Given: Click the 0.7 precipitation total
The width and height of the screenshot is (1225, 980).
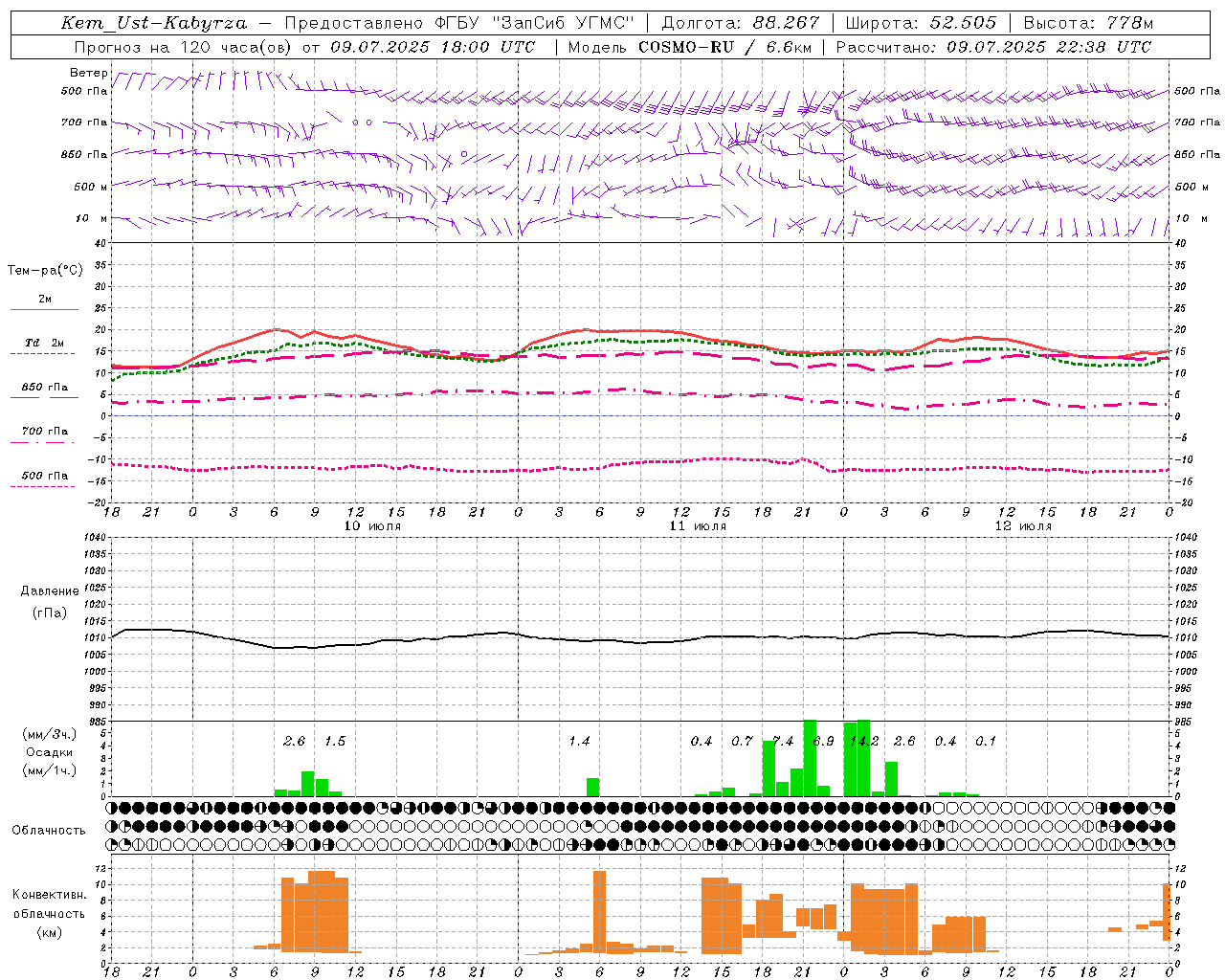Looking at the screenshot, I should [x=742, y=742].
